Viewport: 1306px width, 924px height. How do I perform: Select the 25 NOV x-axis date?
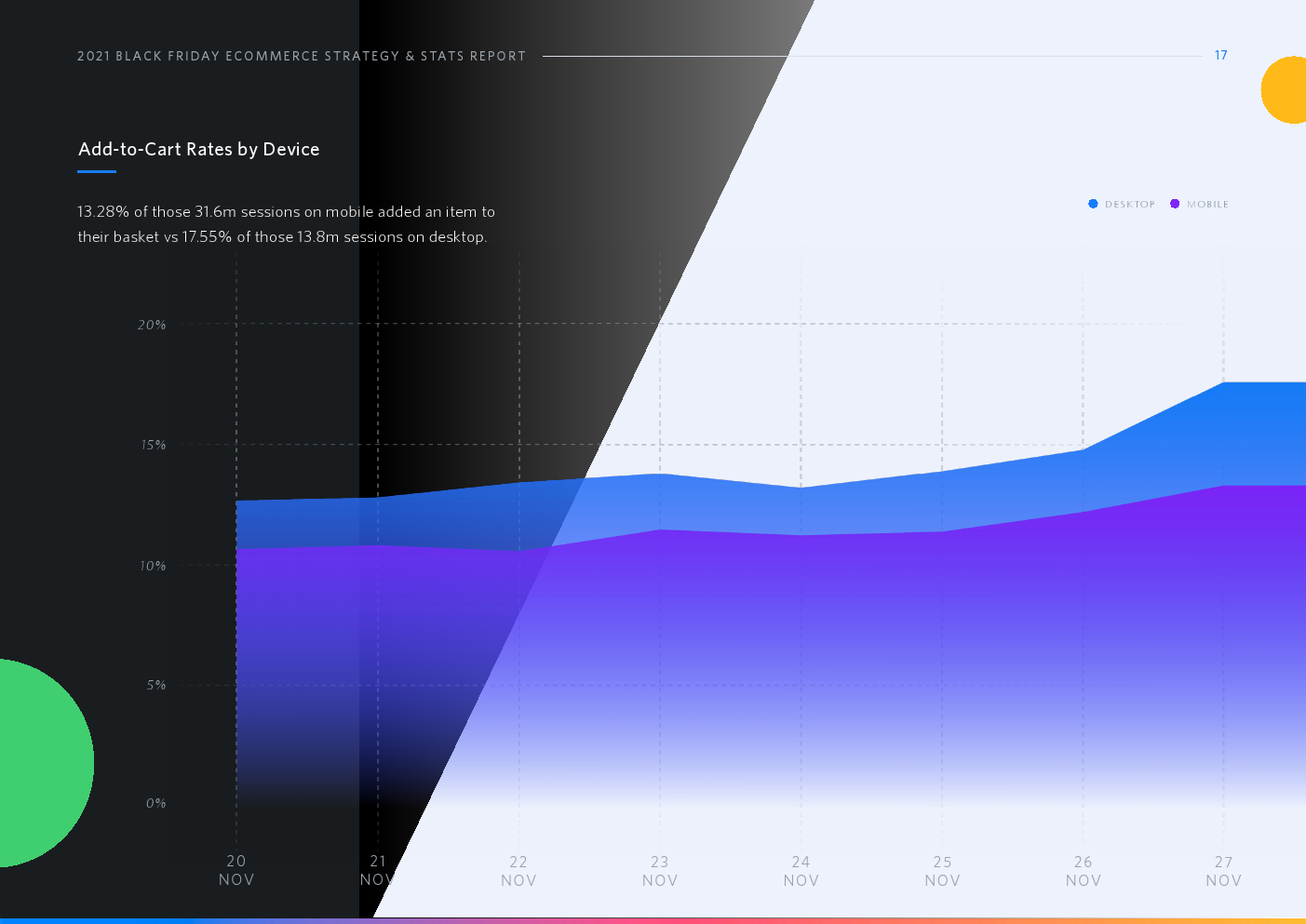click(942, 871)
